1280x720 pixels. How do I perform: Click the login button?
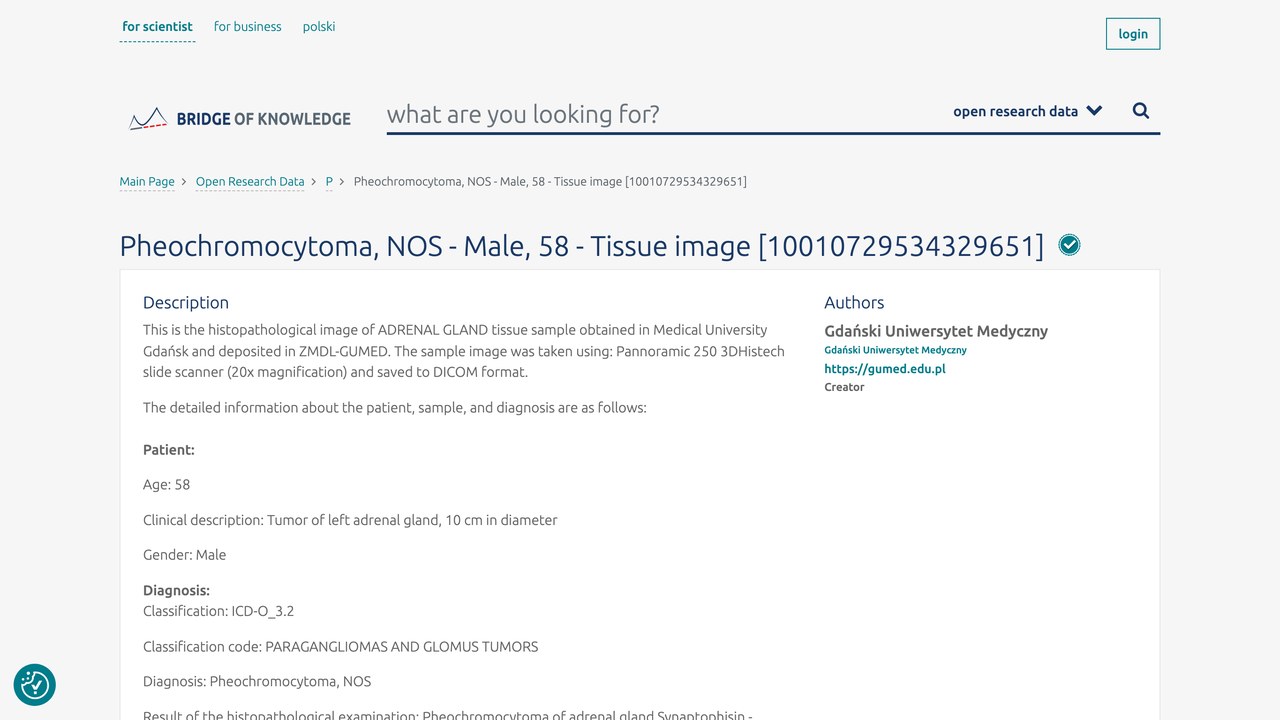pyautogui.click(x=1133, y=34)
